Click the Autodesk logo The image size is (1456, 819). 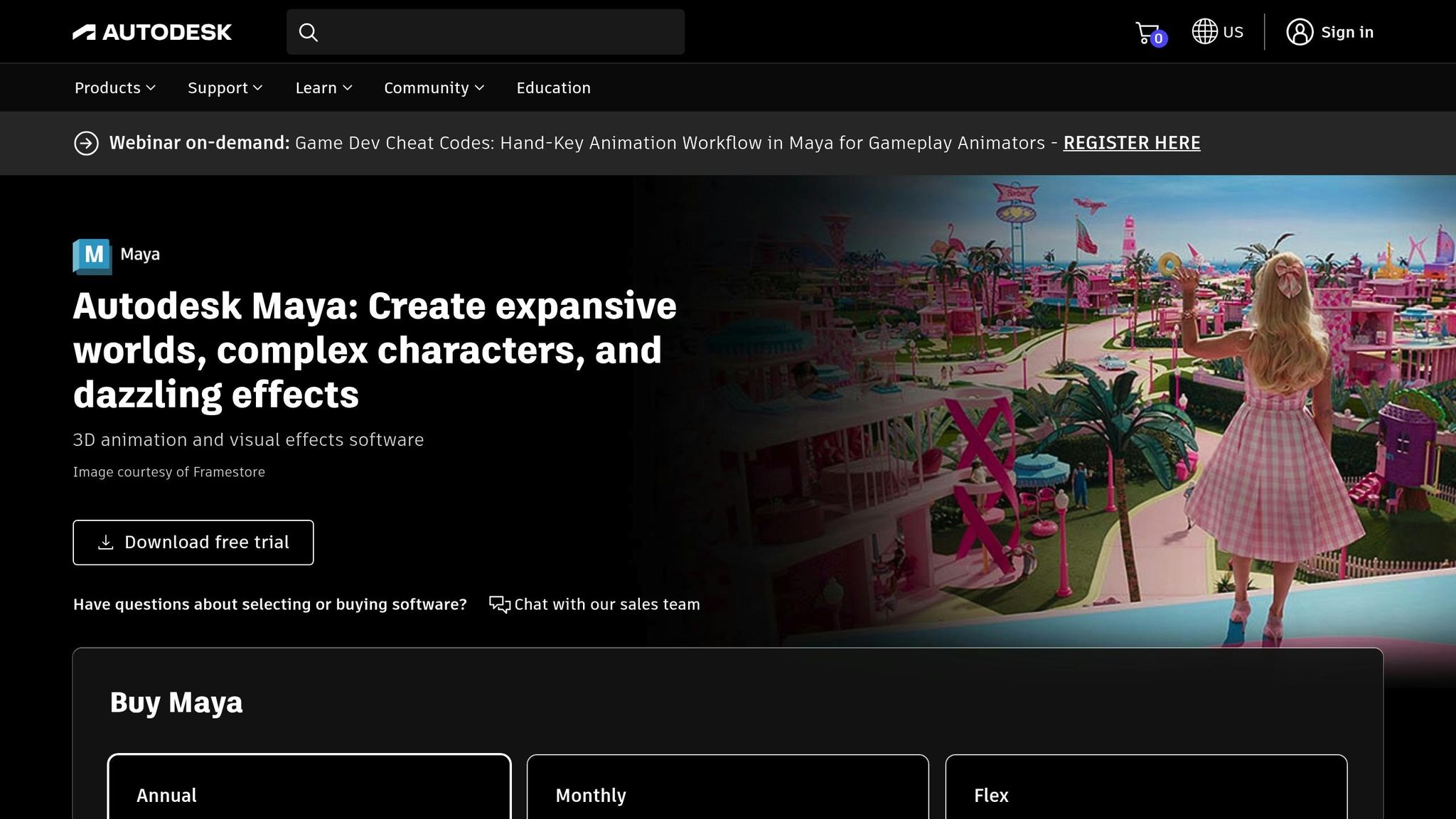coord(152,32)
